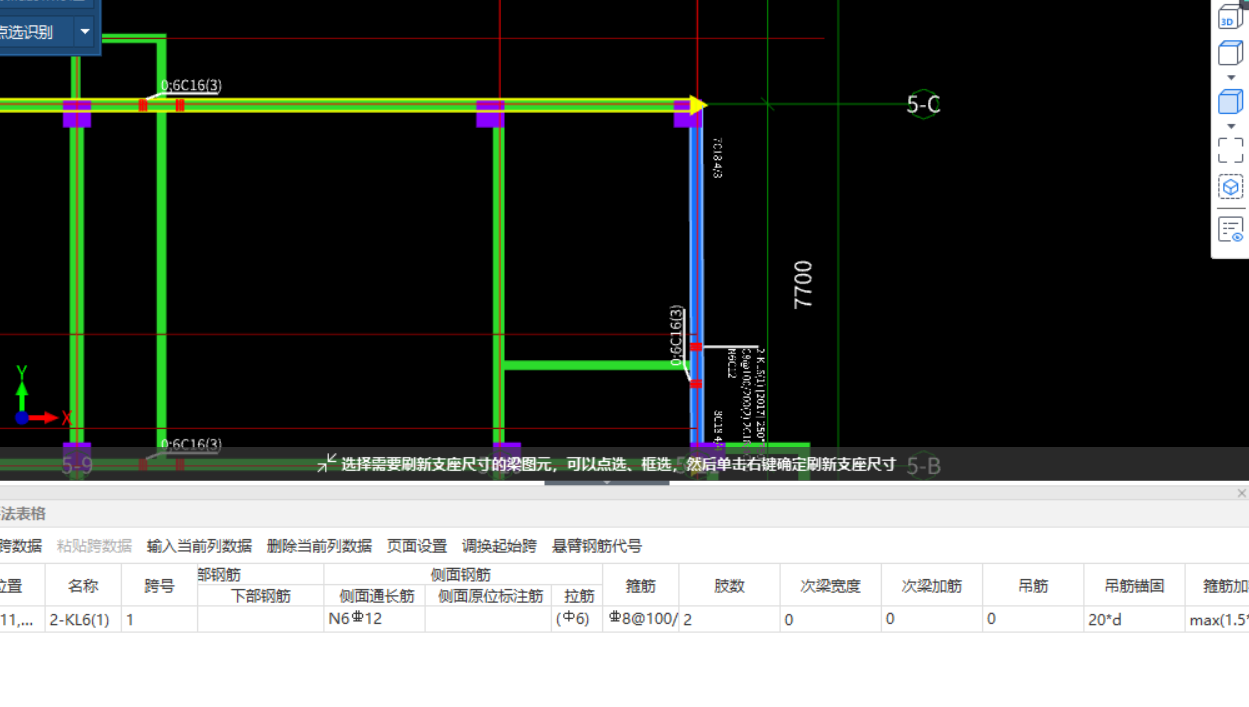Open the display settings list-with-eye icon
Viewport: 1249px width, 707px height.
tap(1231, 229)
